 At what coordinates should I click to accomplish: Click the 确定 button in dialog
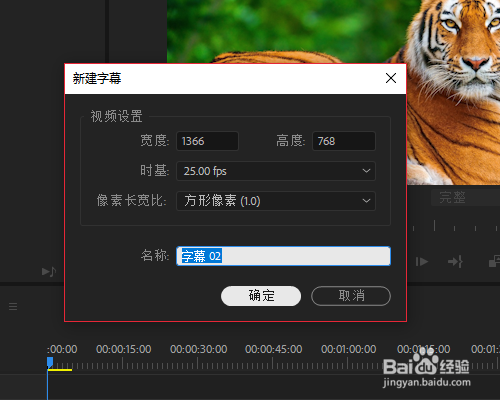[261, 296]
